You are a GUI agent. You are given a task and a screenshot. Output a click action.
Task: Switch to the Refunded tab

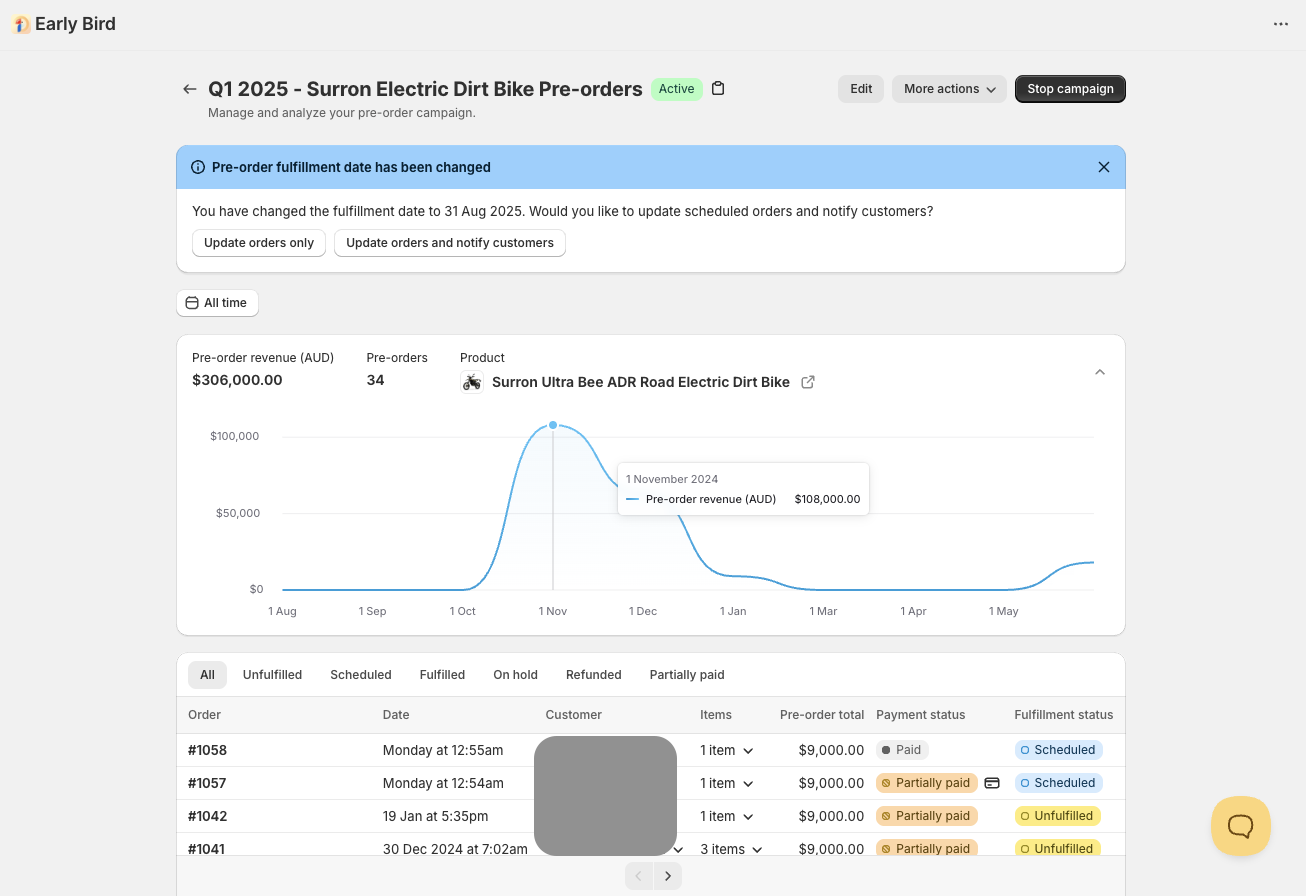point(594,675)
